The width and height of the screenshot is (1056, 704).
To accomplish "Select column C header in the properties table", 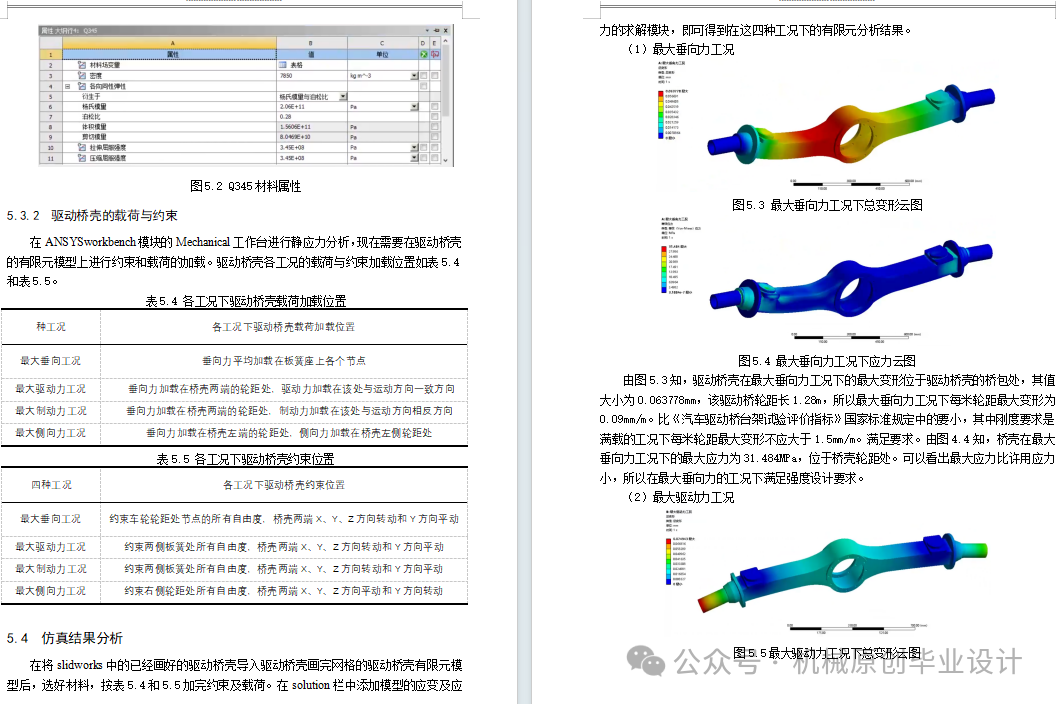I will point(385,43).
